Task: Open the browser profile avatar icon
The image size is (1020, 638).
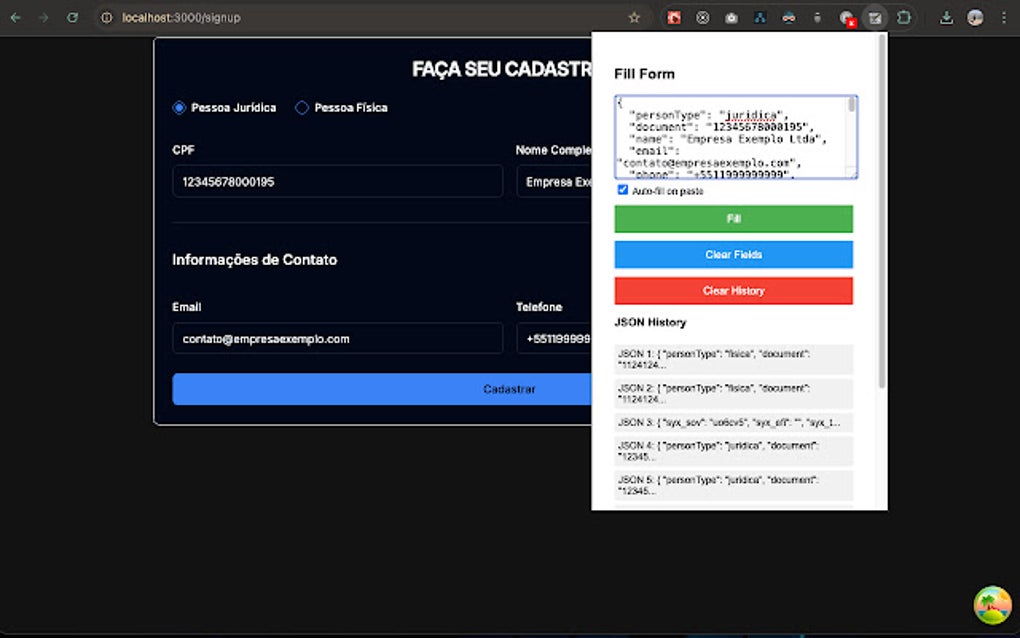Action: (975, 17)
